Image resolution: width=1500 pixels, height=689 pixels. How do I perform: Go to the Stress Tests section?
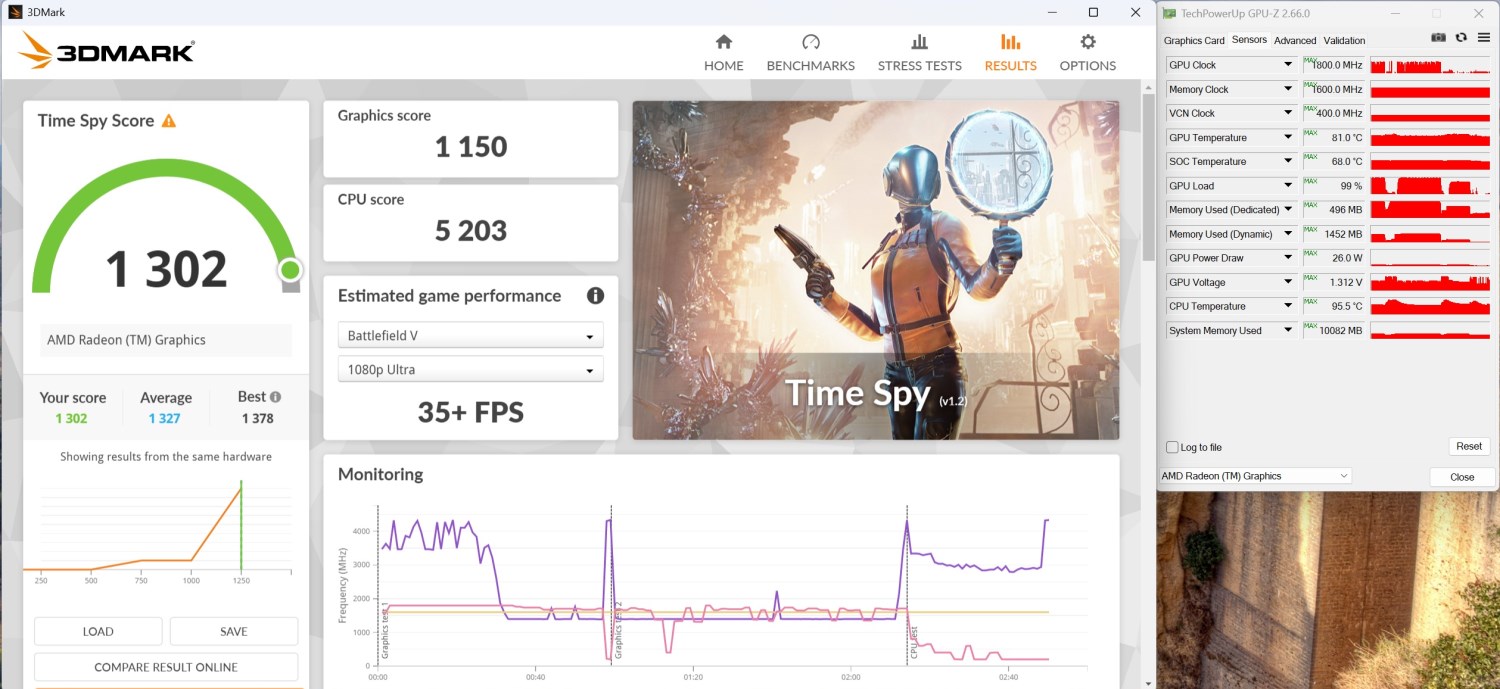point(919,53)
